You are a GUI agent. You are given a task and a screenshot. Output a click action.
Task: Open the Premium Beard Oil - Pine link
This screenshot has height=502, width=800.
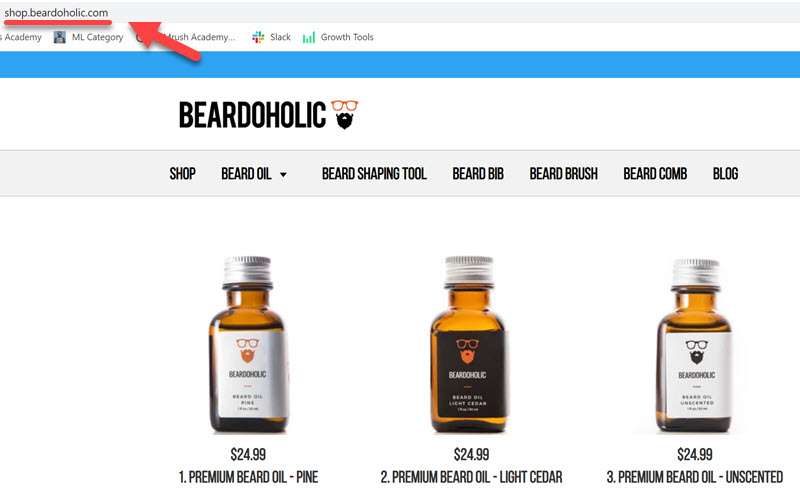[x=248, y=477]
